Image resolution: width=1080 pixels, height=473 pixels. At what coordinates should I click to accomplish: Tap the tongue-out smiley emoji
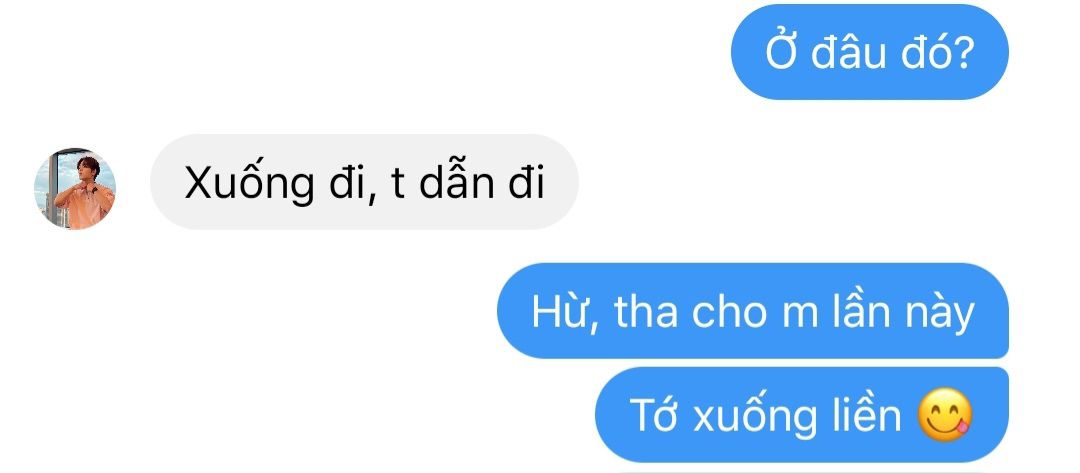945,415
